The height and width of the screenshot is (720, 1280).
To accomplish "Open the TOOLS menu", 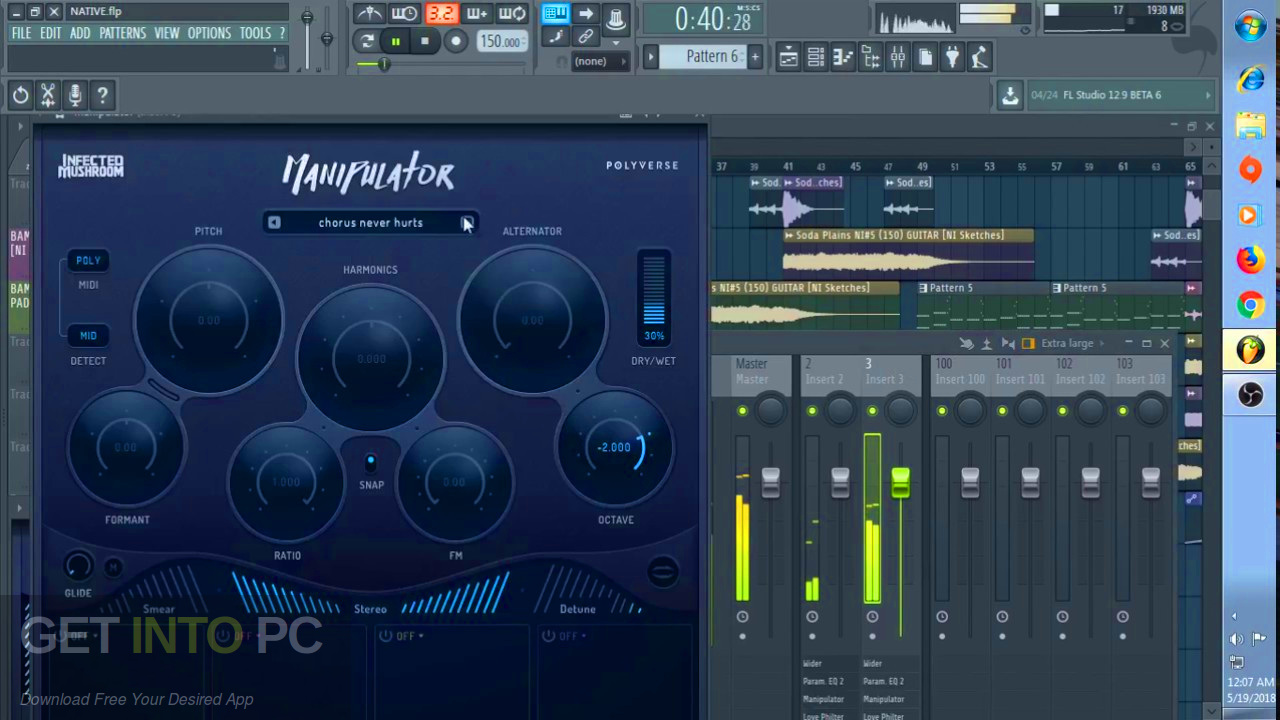I will 255,33.
